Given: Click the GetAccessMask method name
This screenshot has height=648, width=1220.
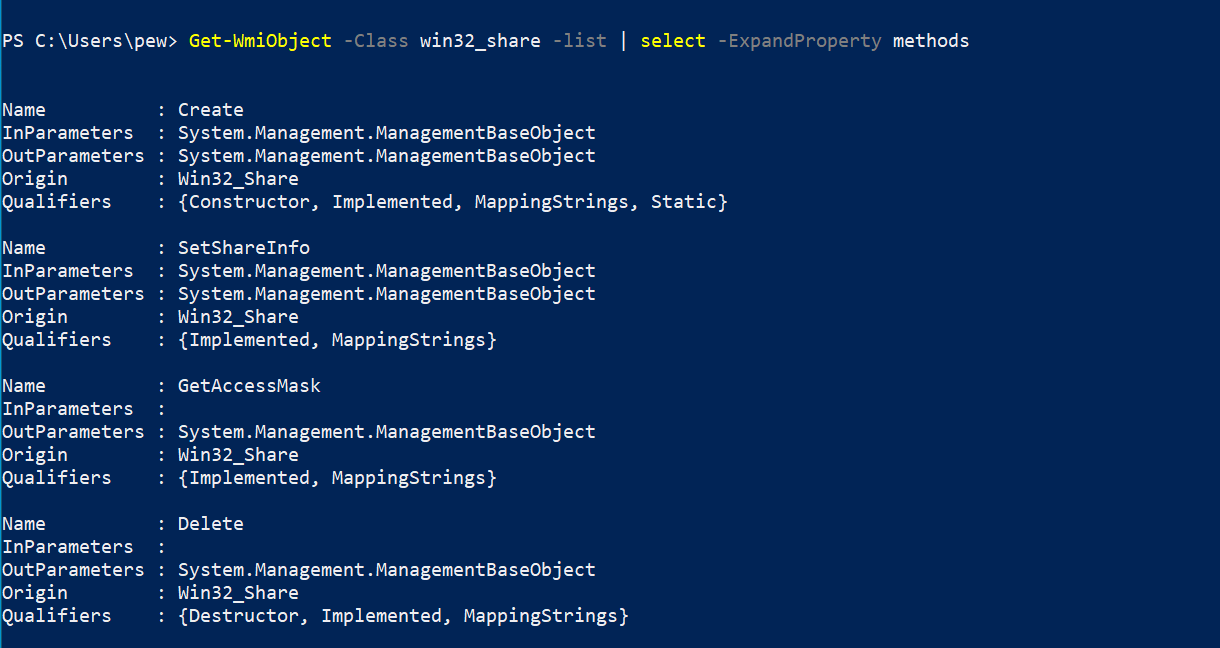Looking at the screenshot, I should 249,386.
